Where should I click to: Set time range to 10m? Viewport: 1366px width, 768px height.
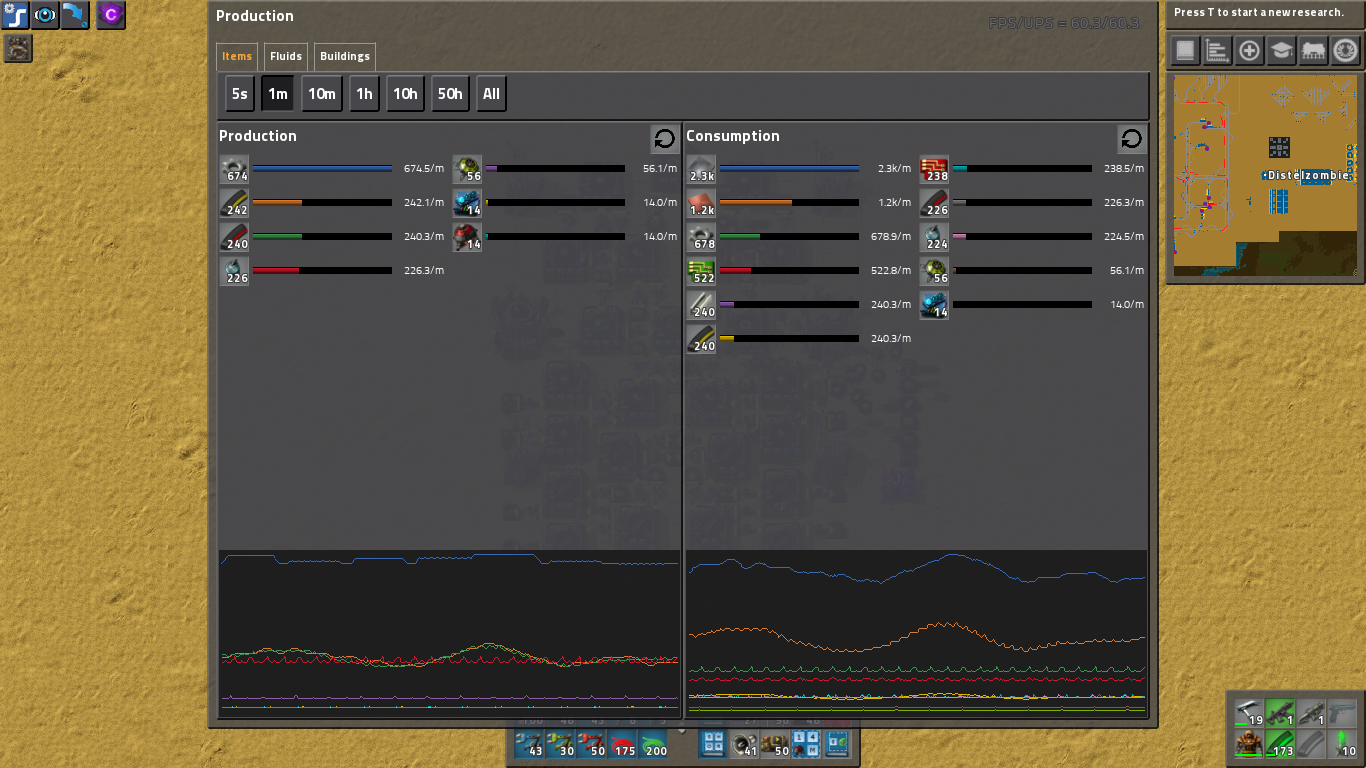(322, 94)
